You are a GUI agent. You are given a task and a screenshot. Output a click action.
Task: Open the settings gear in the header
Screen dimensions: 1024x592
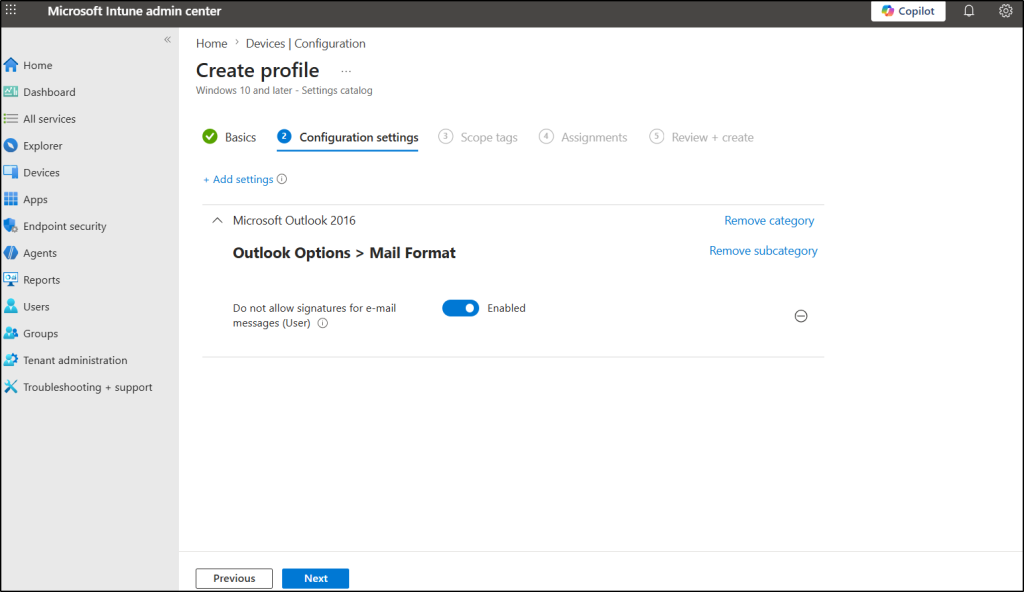1006,11
